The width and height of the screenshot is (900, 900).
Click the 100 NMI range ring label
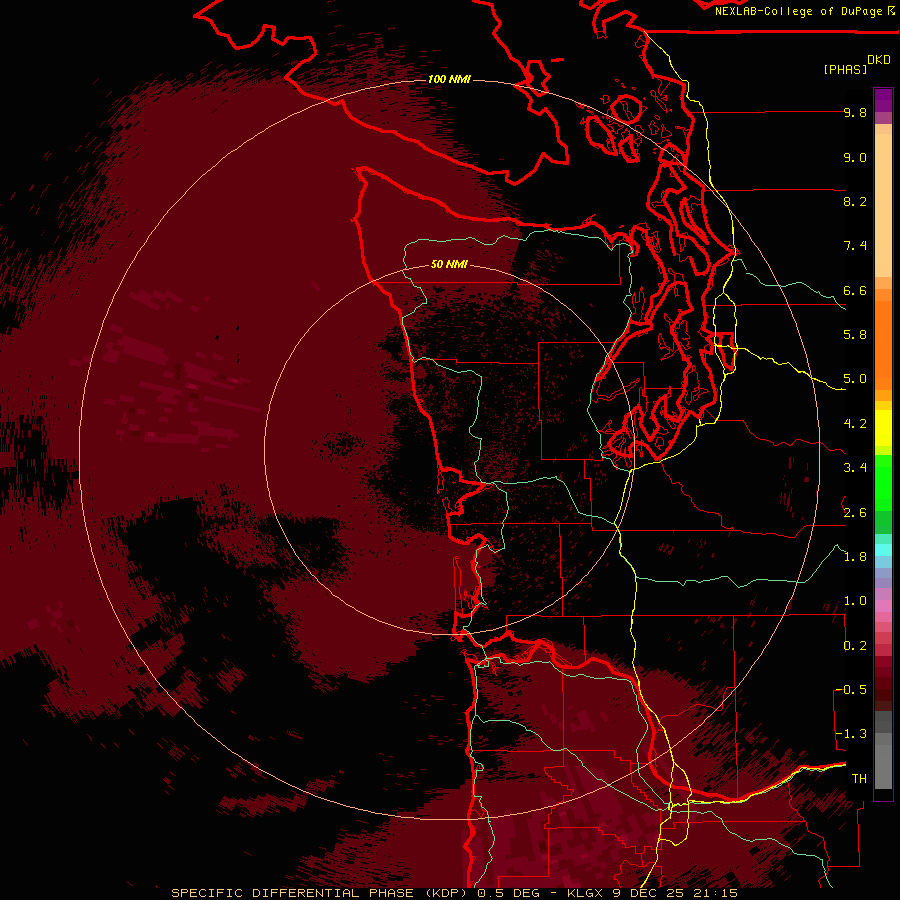(x=449, y=79)
